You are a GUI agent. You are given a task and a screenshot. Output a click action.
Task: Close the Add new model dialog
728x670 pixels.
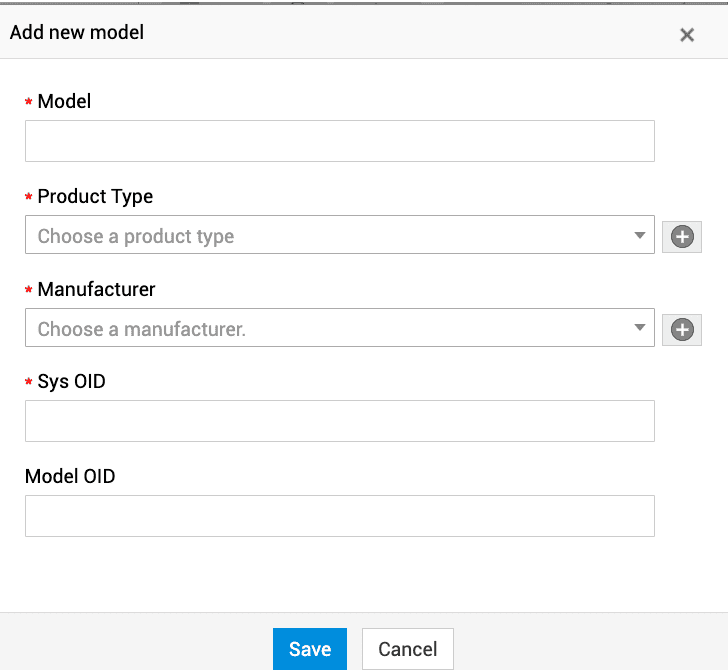click(x=687, y=35)
